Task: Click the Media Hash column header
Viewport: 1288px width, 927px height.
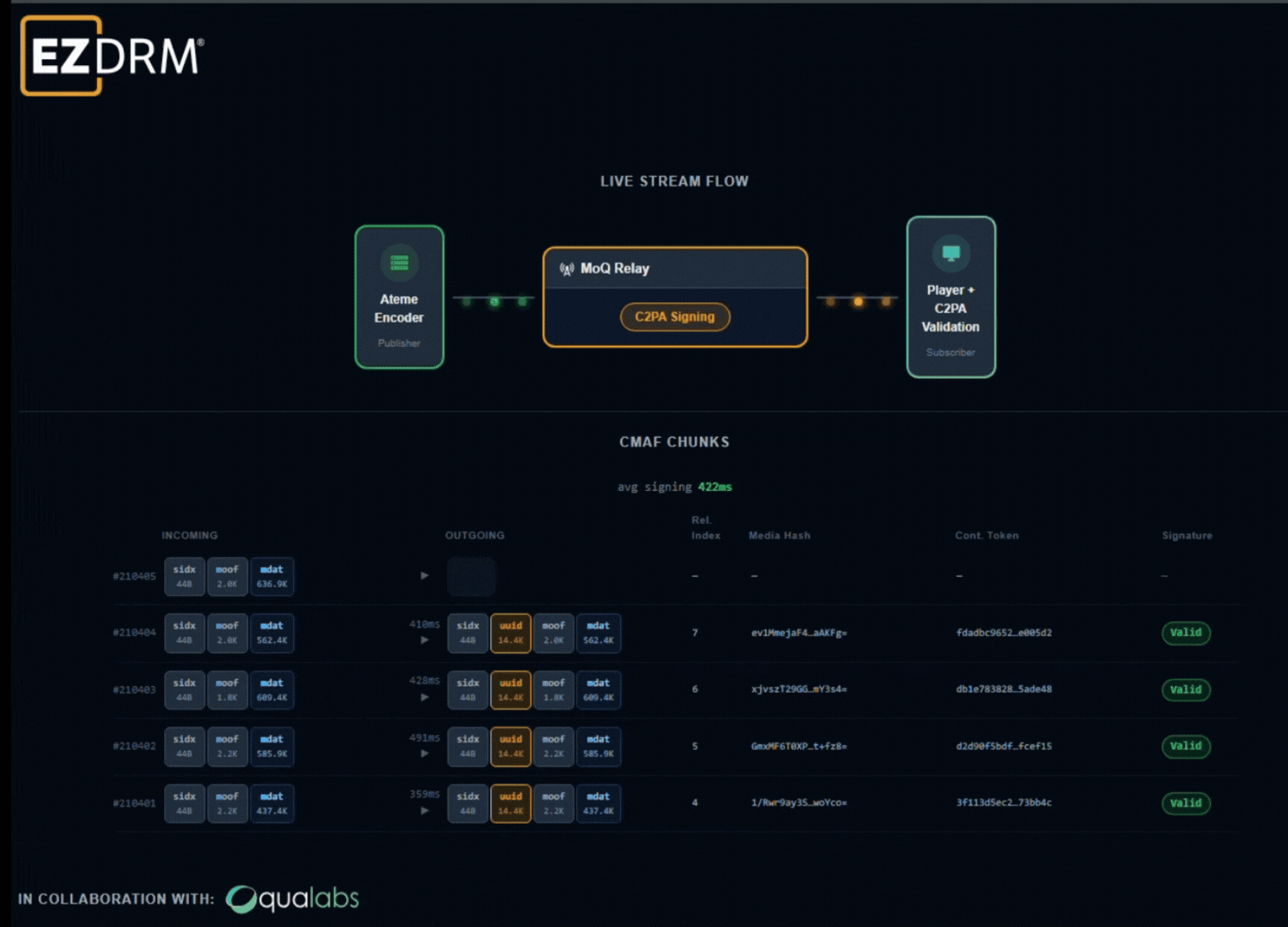Action: tap(779, 536)
